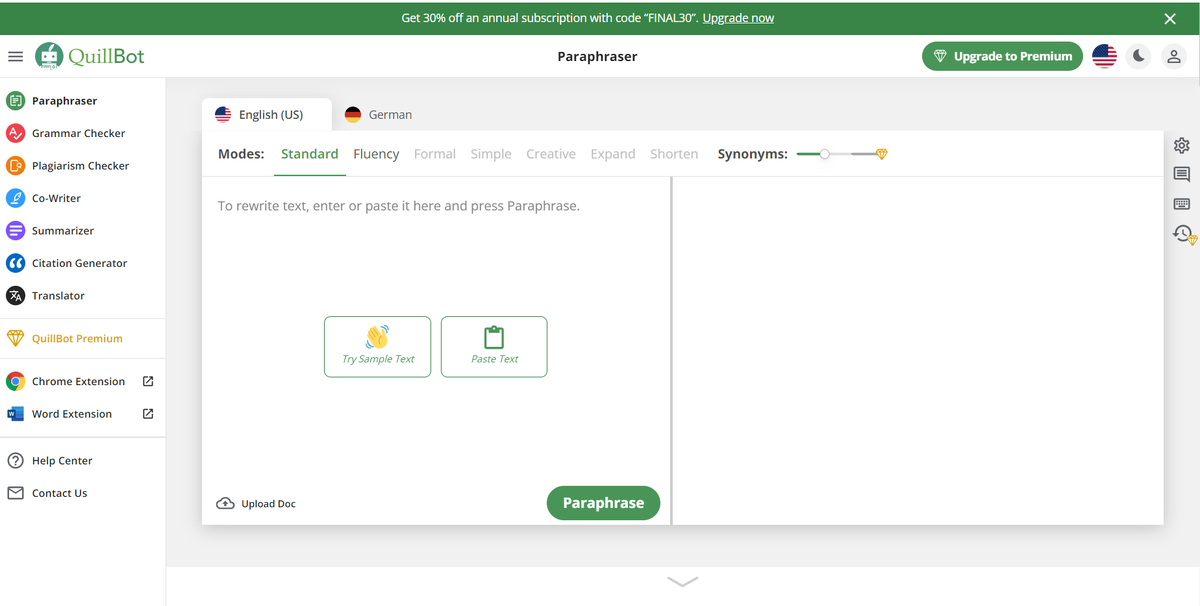Click the Word Extension external-link icon
The width and height of the screenshot is (1200, 606).
pyautogui.click(x=148, y=414)
